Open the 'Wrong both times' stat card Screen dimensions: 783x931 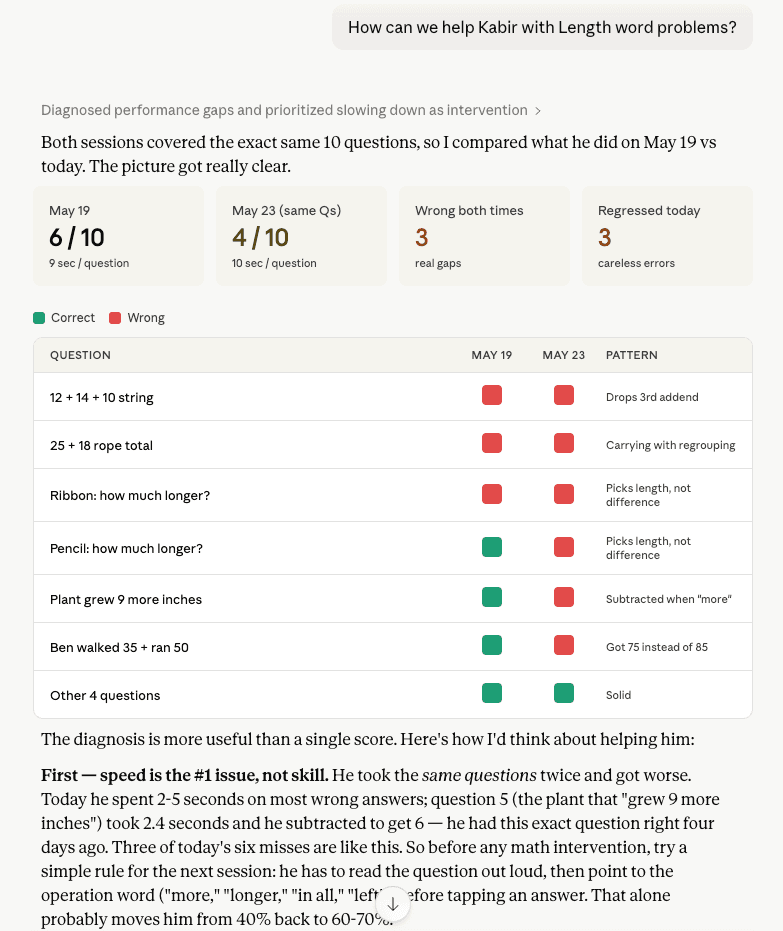(x=484, y=236)
